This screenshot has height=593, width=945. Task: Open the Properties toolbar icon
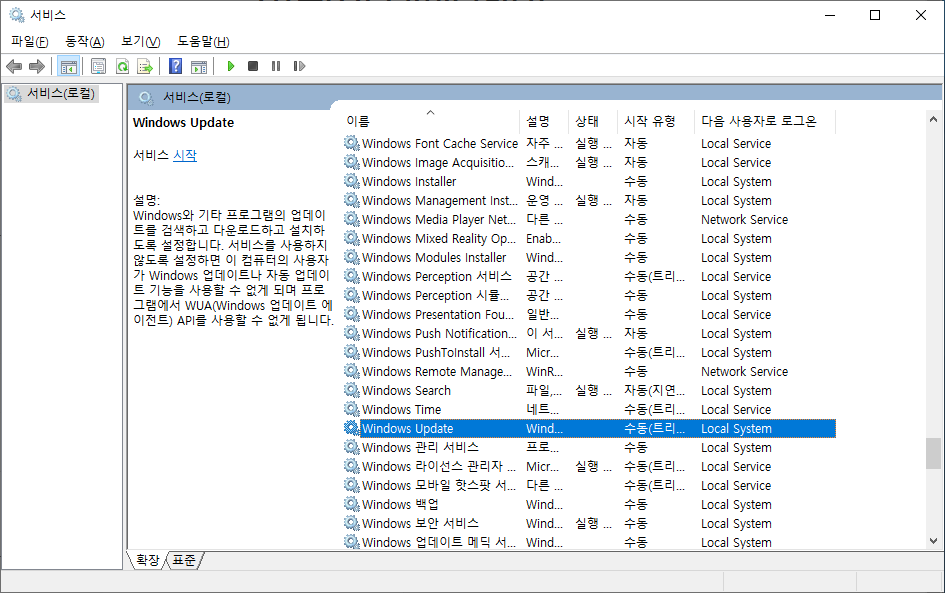pos(98,66)
